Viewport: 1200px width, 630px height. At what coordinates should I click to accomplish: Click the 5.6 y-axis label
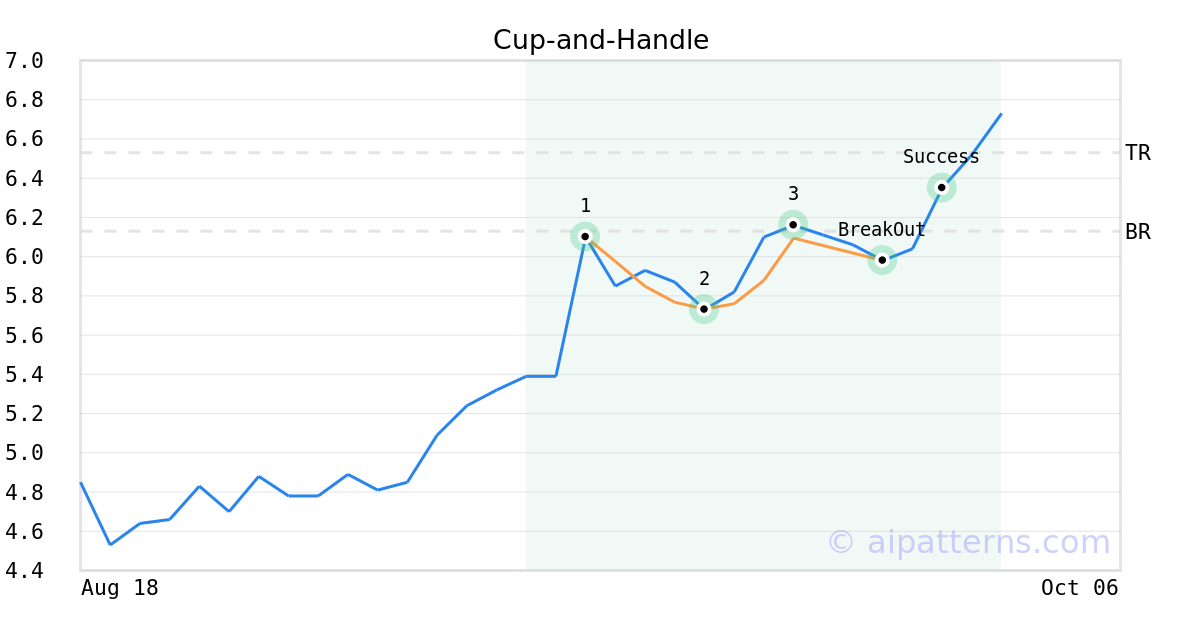(24, 336)
